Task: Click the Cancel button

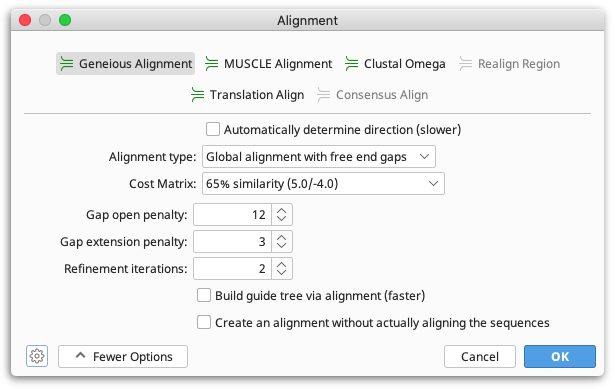Action: click(480, 356)
